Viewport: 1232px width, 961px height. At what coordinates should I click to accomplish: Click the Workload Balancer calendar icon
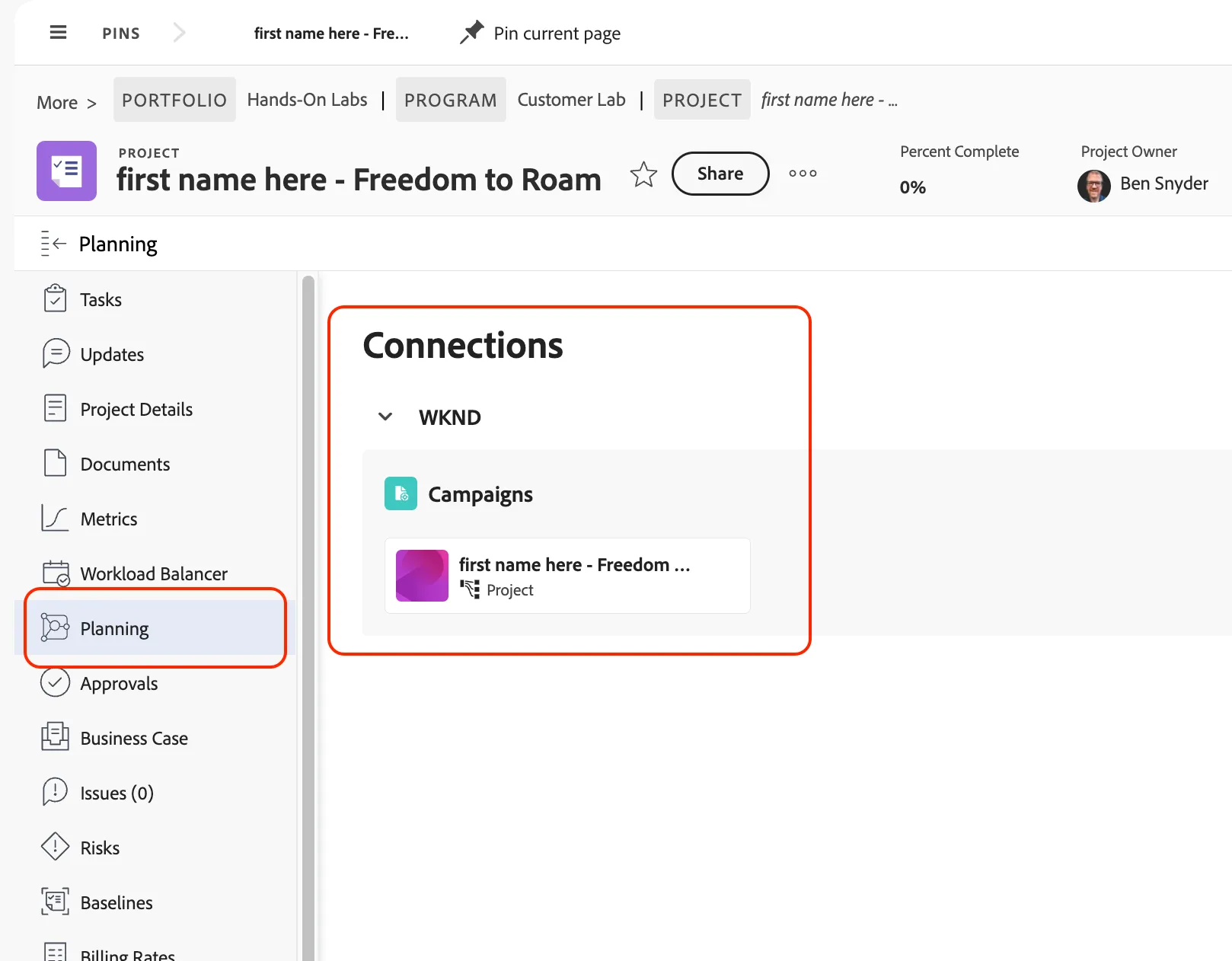[56, 573]
